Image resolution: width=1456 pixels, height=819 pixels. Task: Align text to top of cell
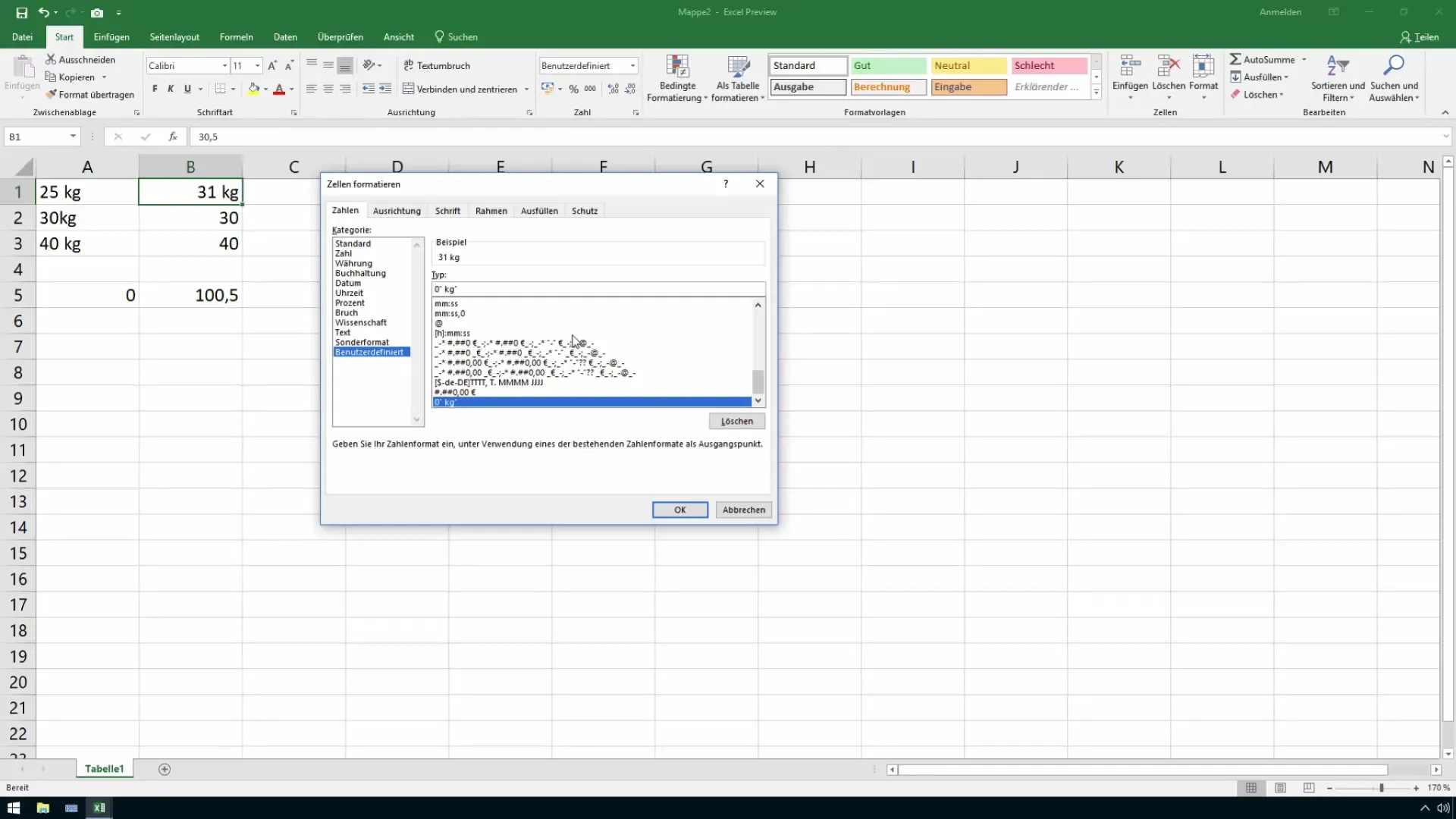[x=312, y=66]
